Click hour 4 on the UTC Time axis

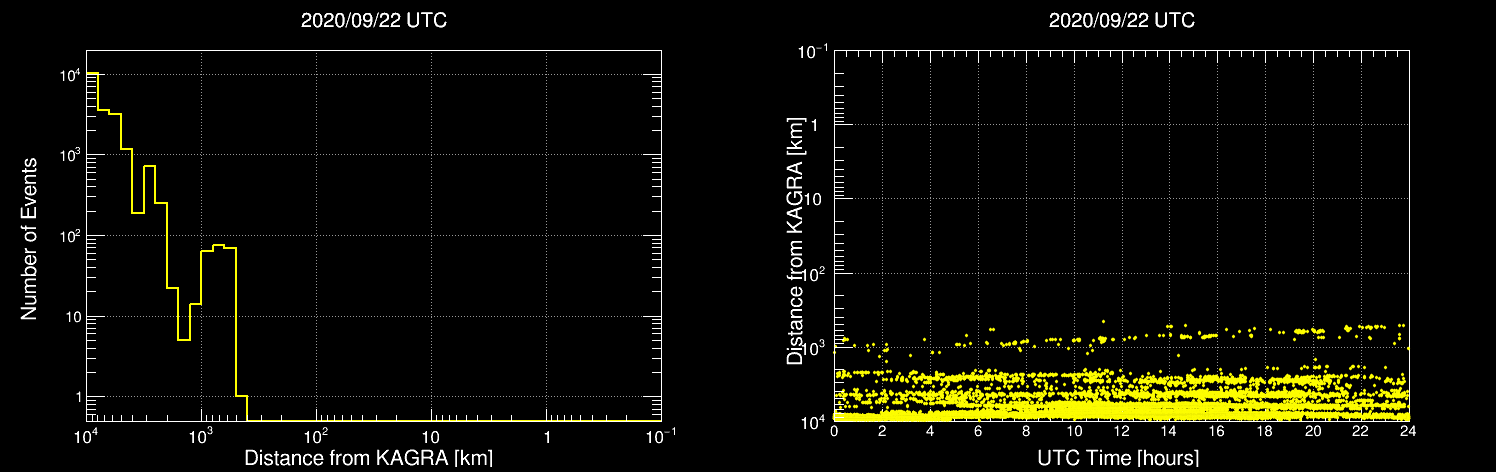930,431
